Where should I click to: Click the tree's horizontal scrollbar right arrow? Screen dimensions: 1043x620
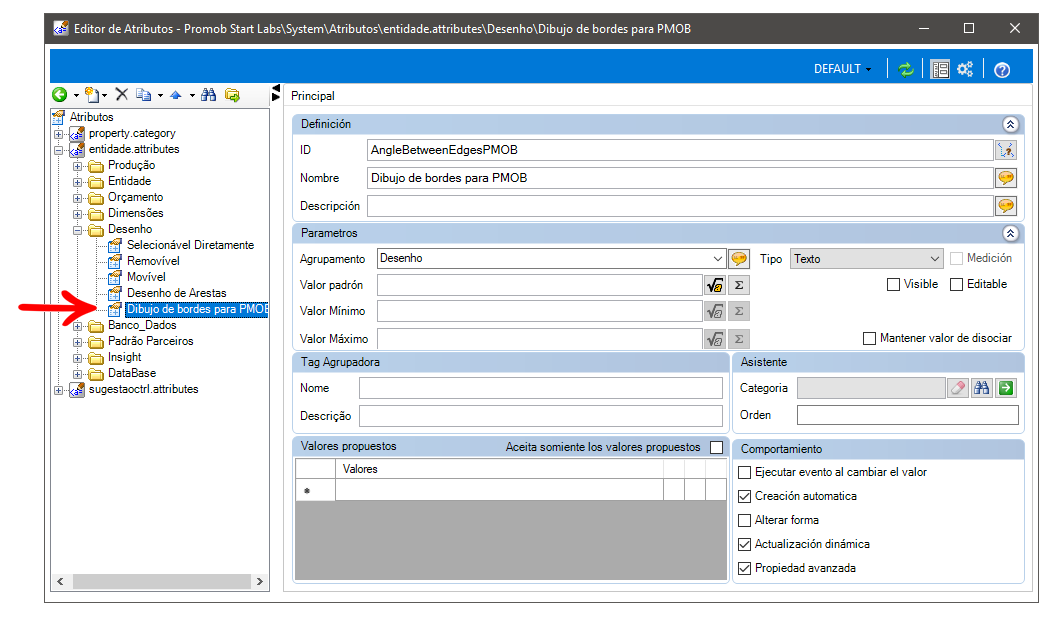point(259,581)
